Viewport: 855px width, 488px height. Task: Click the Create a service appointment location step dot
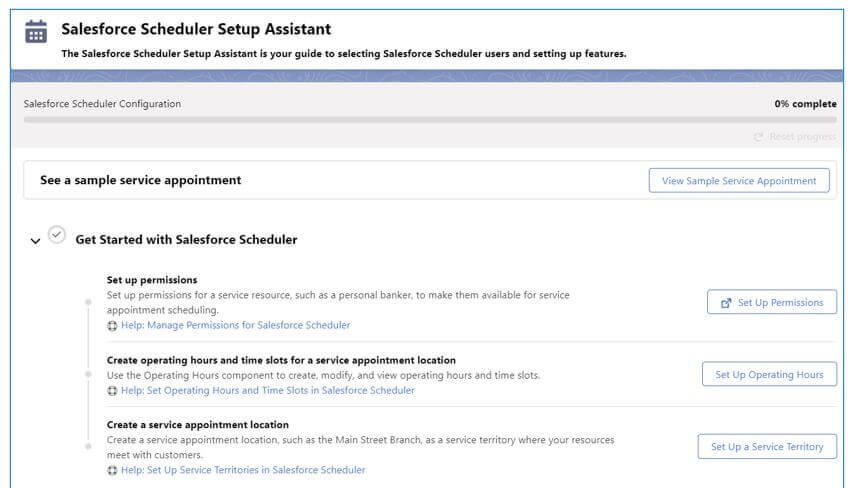click(88, 447)
